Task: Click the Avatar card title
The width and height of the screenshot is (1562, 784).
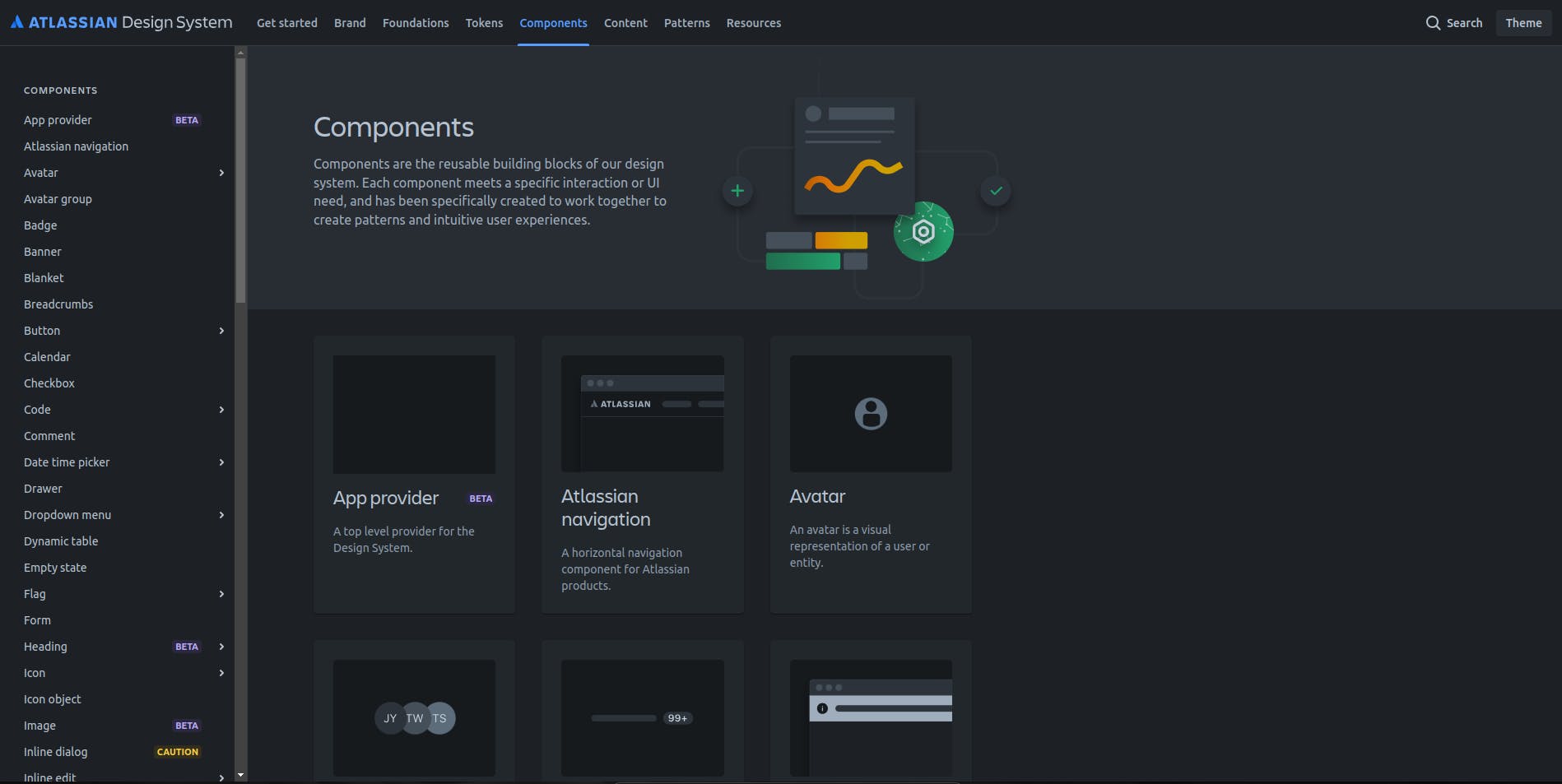Action: point(817,496)
